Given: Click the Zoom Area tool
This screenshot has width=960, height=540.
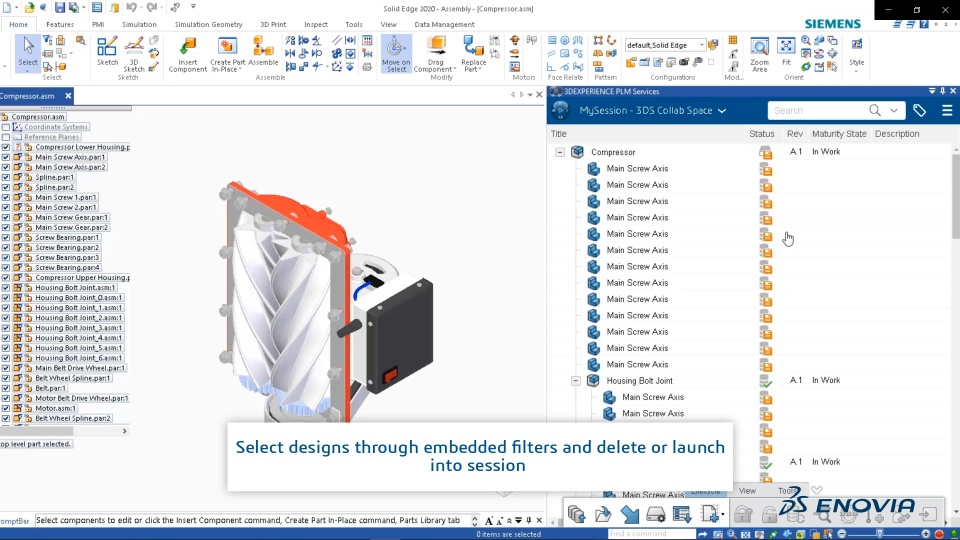Looking at the screenshot, I should (x=759, y=54).
